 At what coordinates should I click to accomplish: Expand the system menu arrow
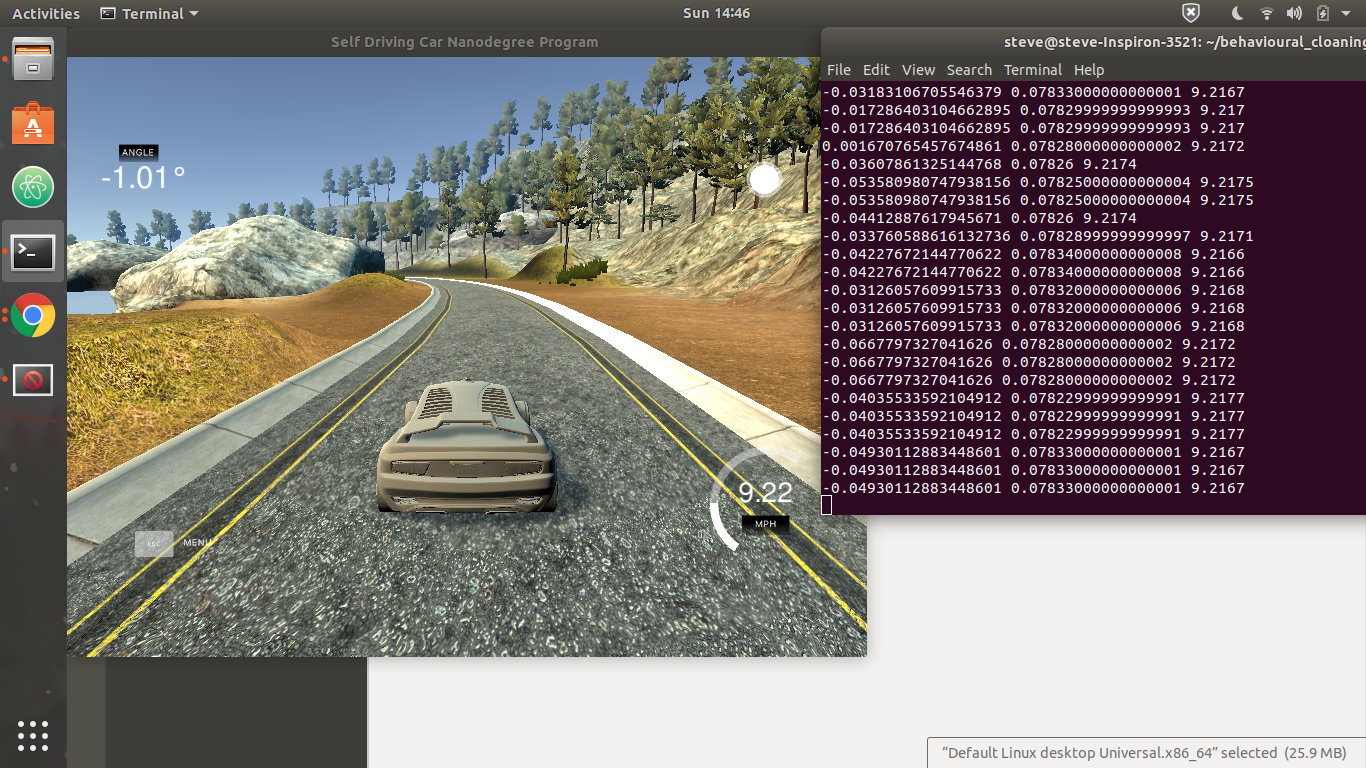[1345, 14]
